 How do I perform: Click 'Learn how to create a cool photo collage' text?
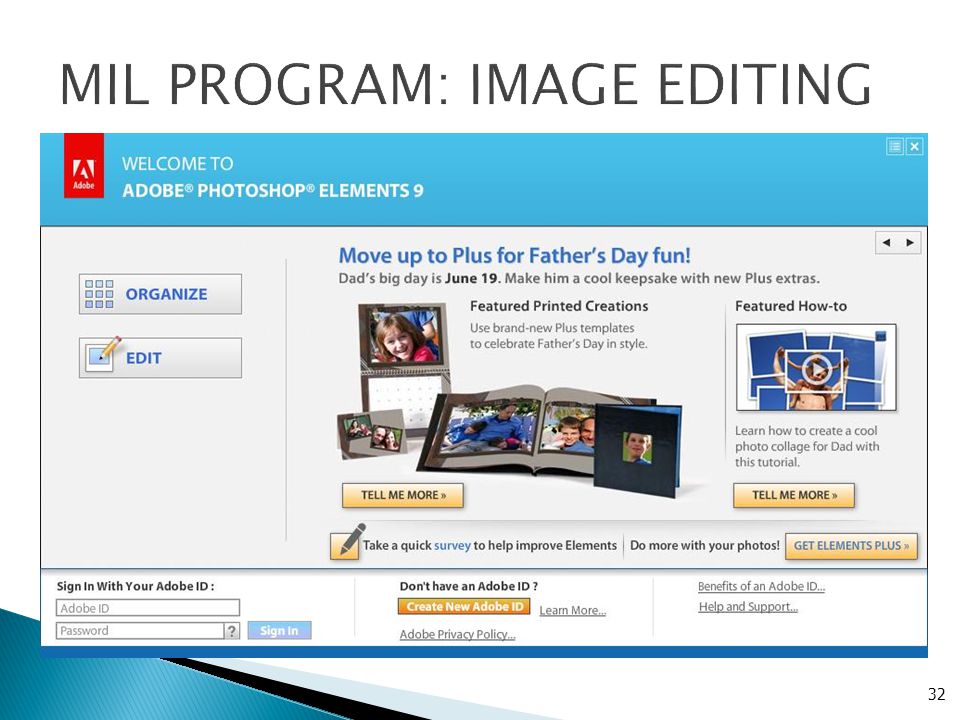(x=807, y=446)
